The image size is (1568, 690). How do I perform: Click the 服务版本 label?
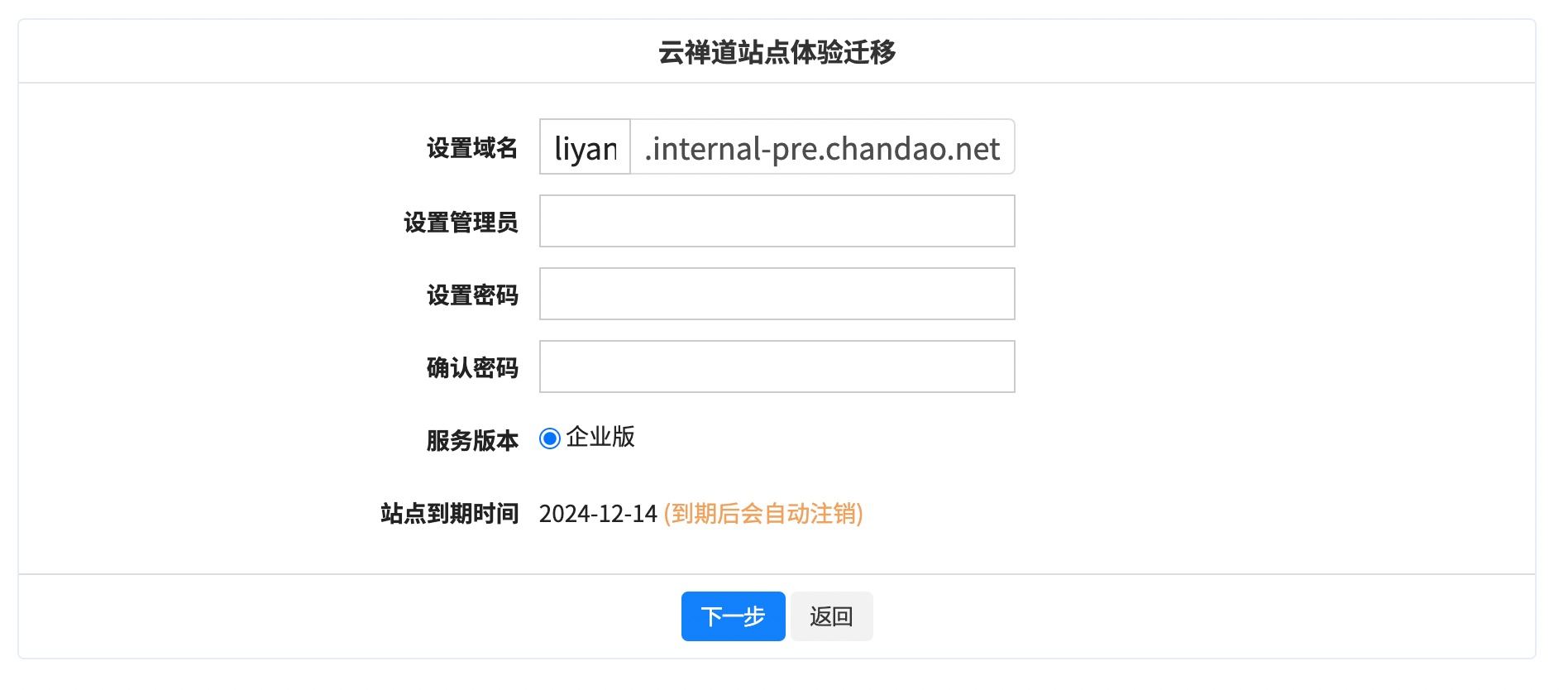coord(472,440)
